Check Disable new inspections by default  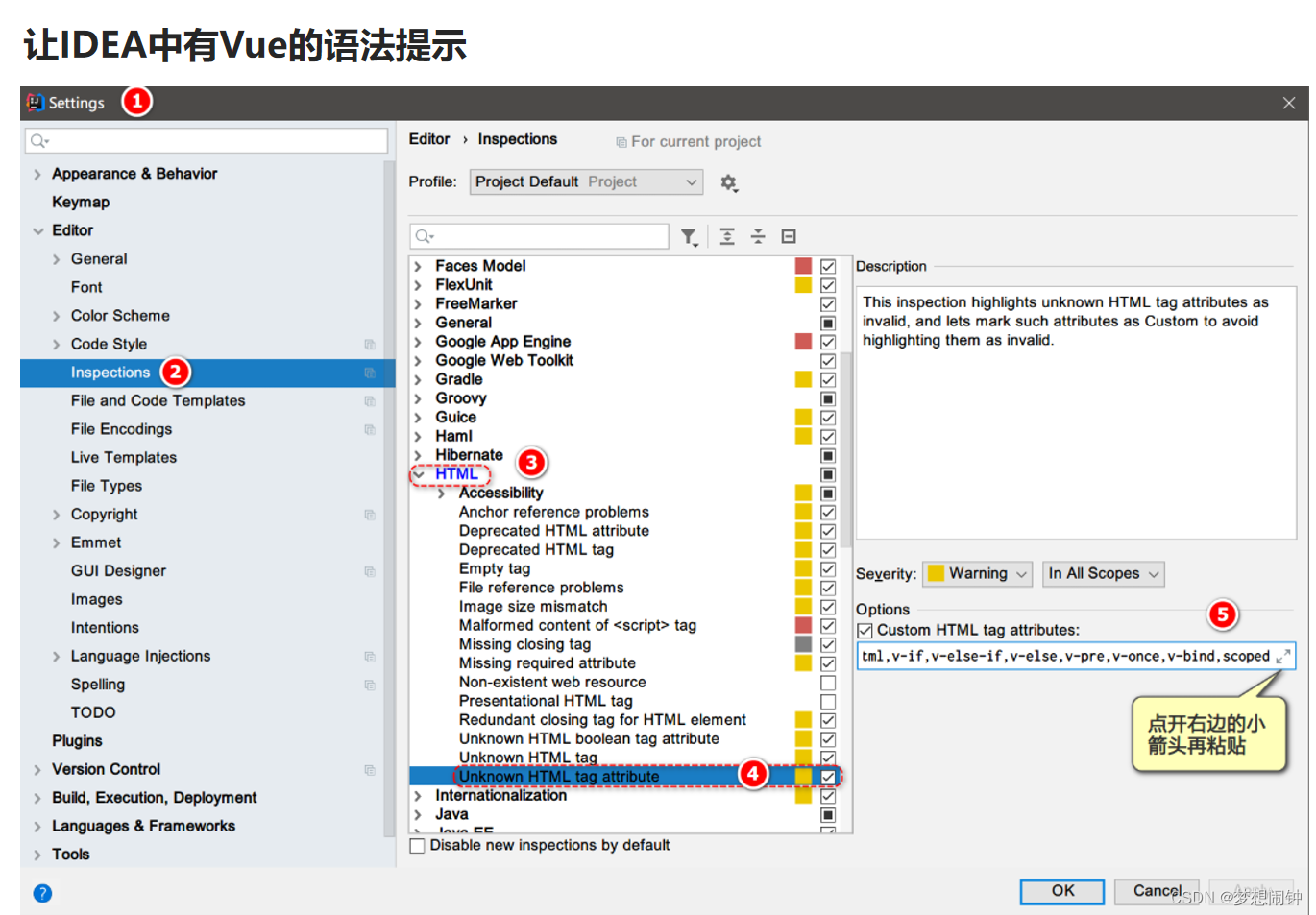(418, 846)
